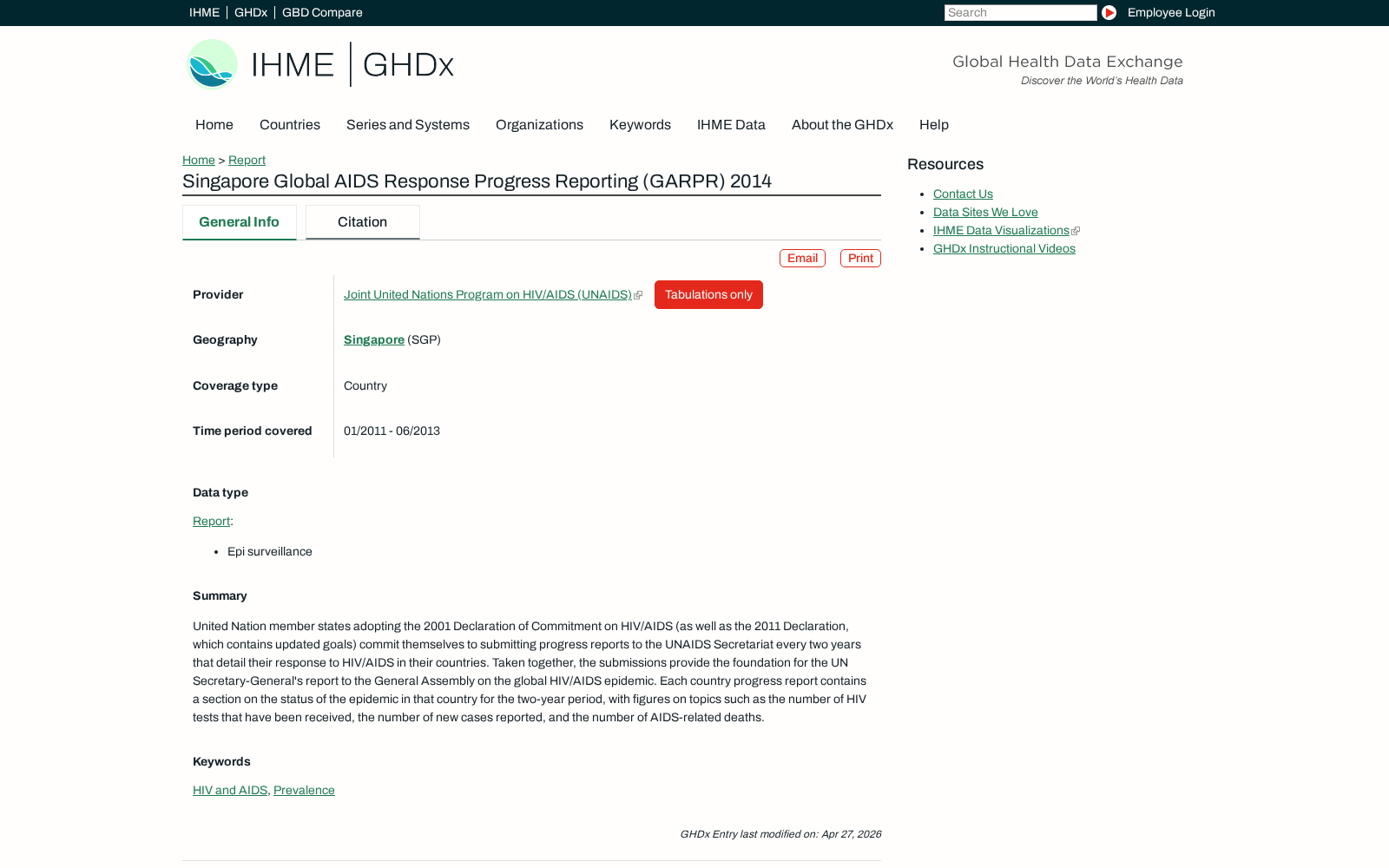
Task: Click the Tabulations only red badge
Action: pyautogui.click(x=708, y=295)
